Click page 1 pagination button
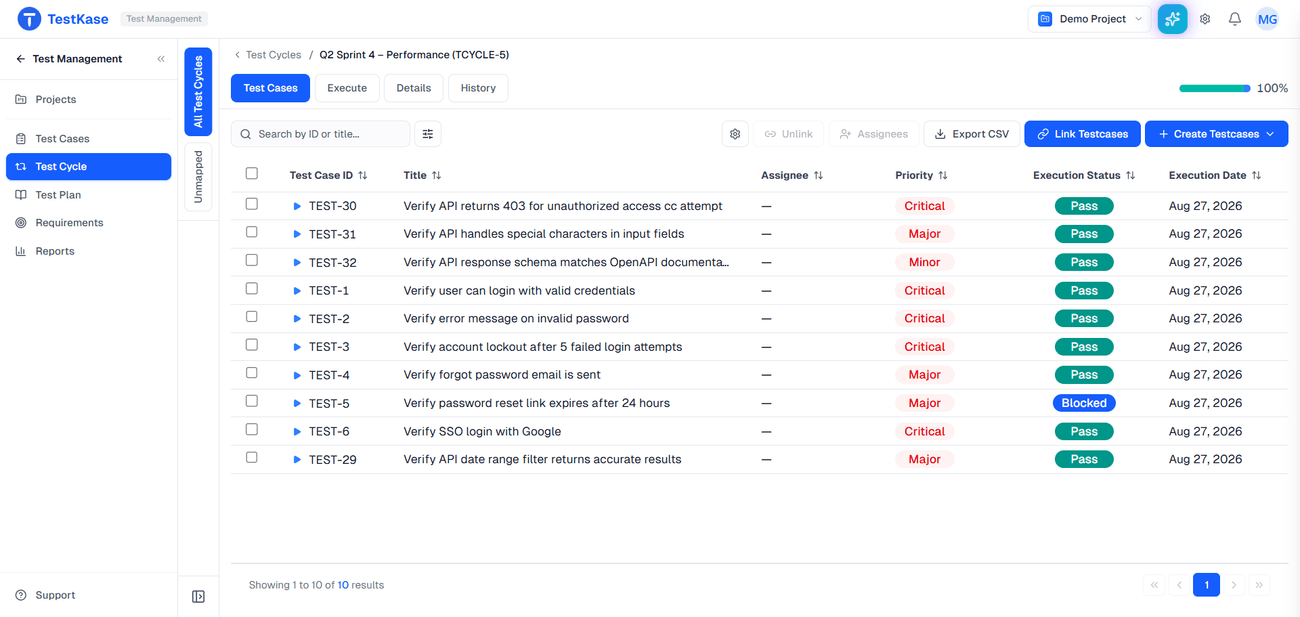Viewport: 1300px width, 617px height. [x=1207, y=585]
